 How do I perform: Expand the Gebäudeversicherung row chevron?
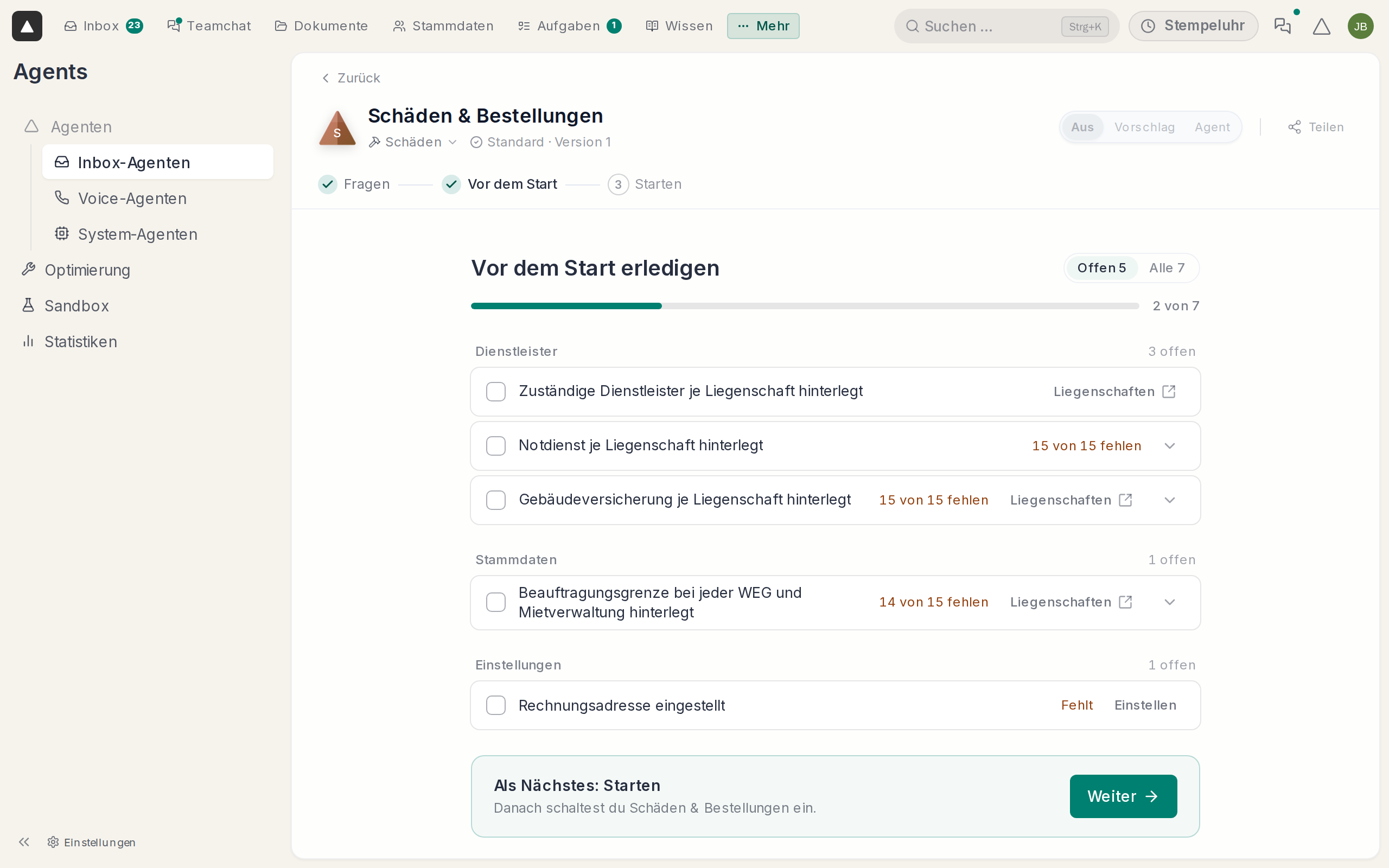(x=1170, y=500)
